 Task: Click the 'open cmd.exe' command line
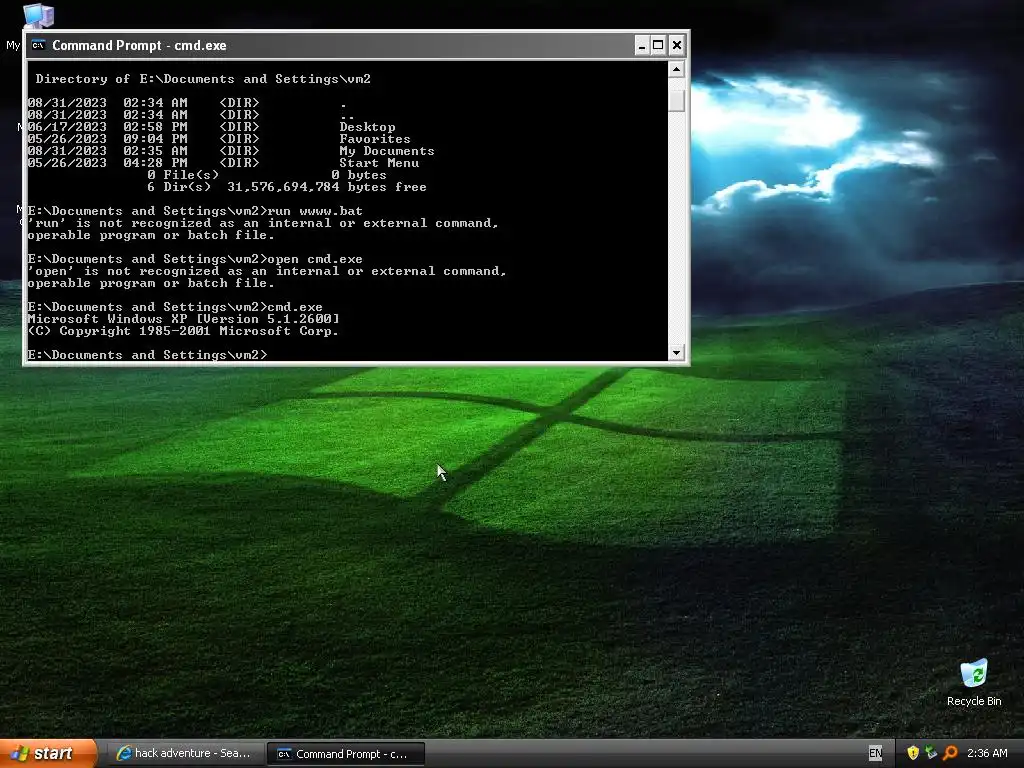195,259
